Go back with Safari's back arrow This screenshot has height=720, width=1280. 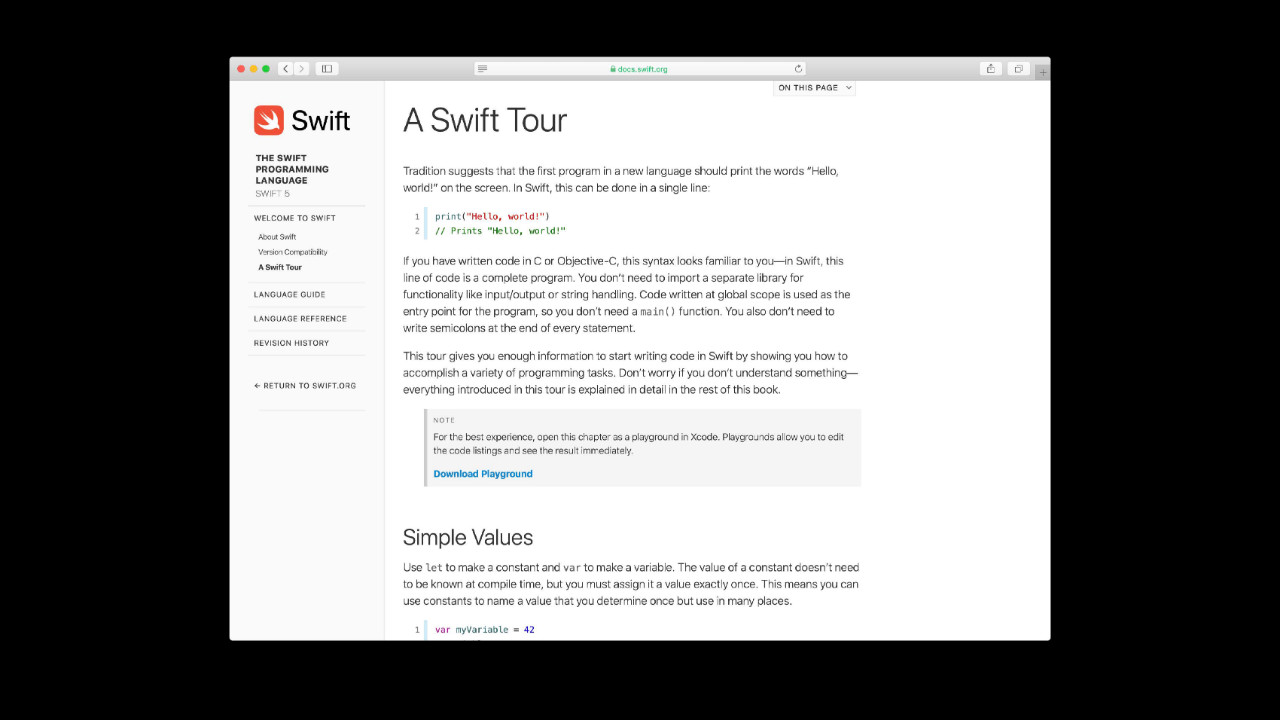click(x=286, y=69)
